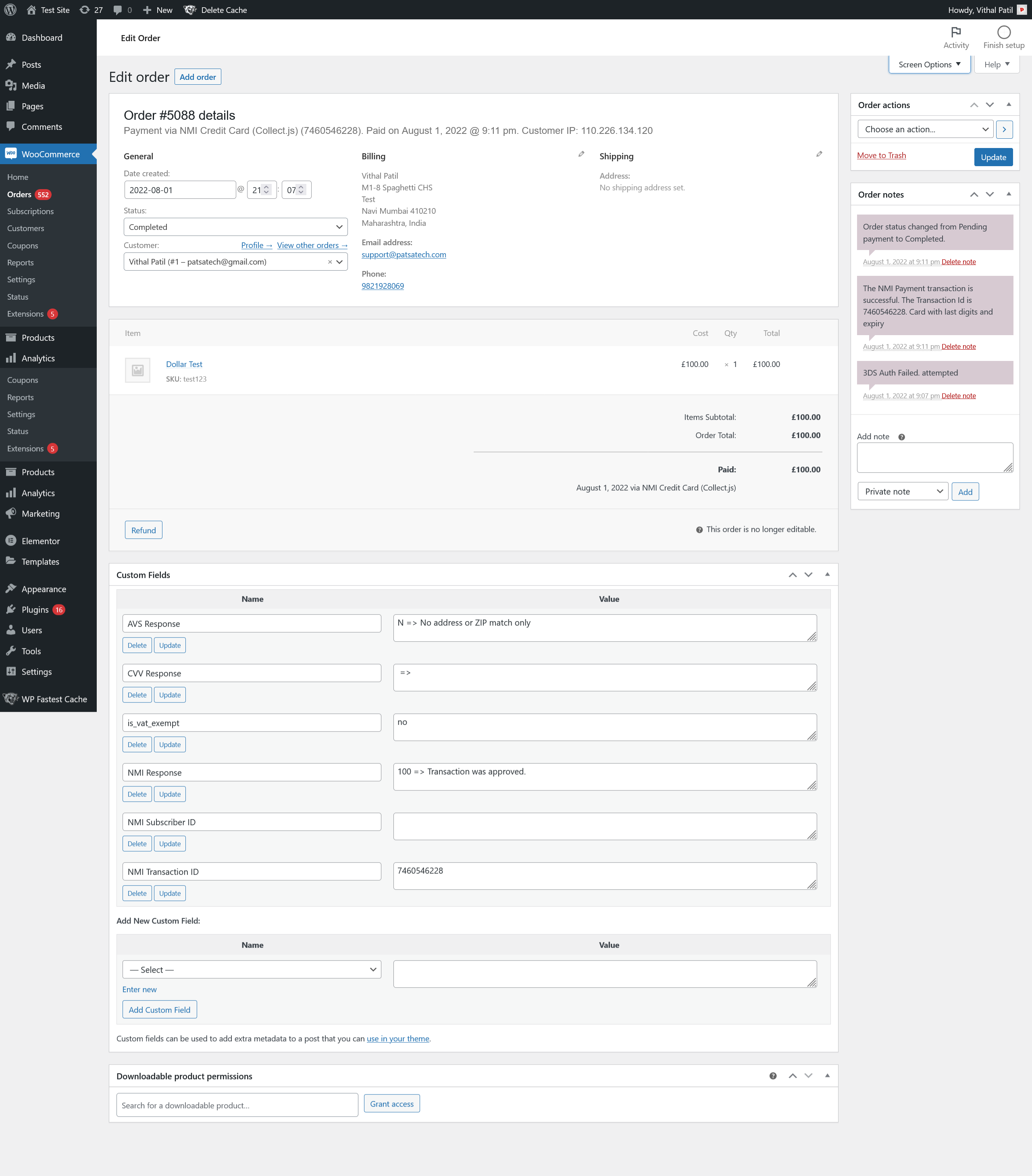The image size is (1032, 1176).
Task: Open Plugins menu with 16 badge
Action: pyautogui.click(x=48, y=609)
